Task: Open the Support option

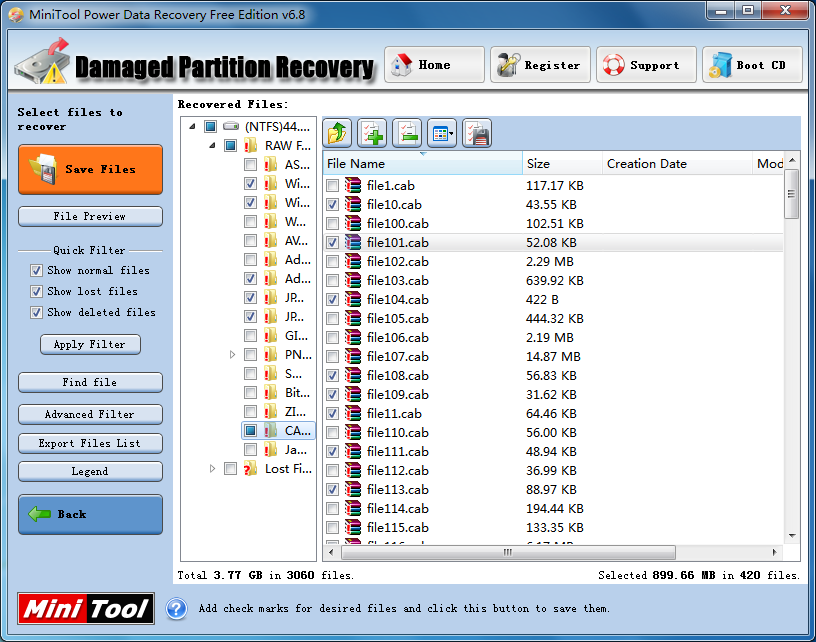Action: (x=646, y=65)
